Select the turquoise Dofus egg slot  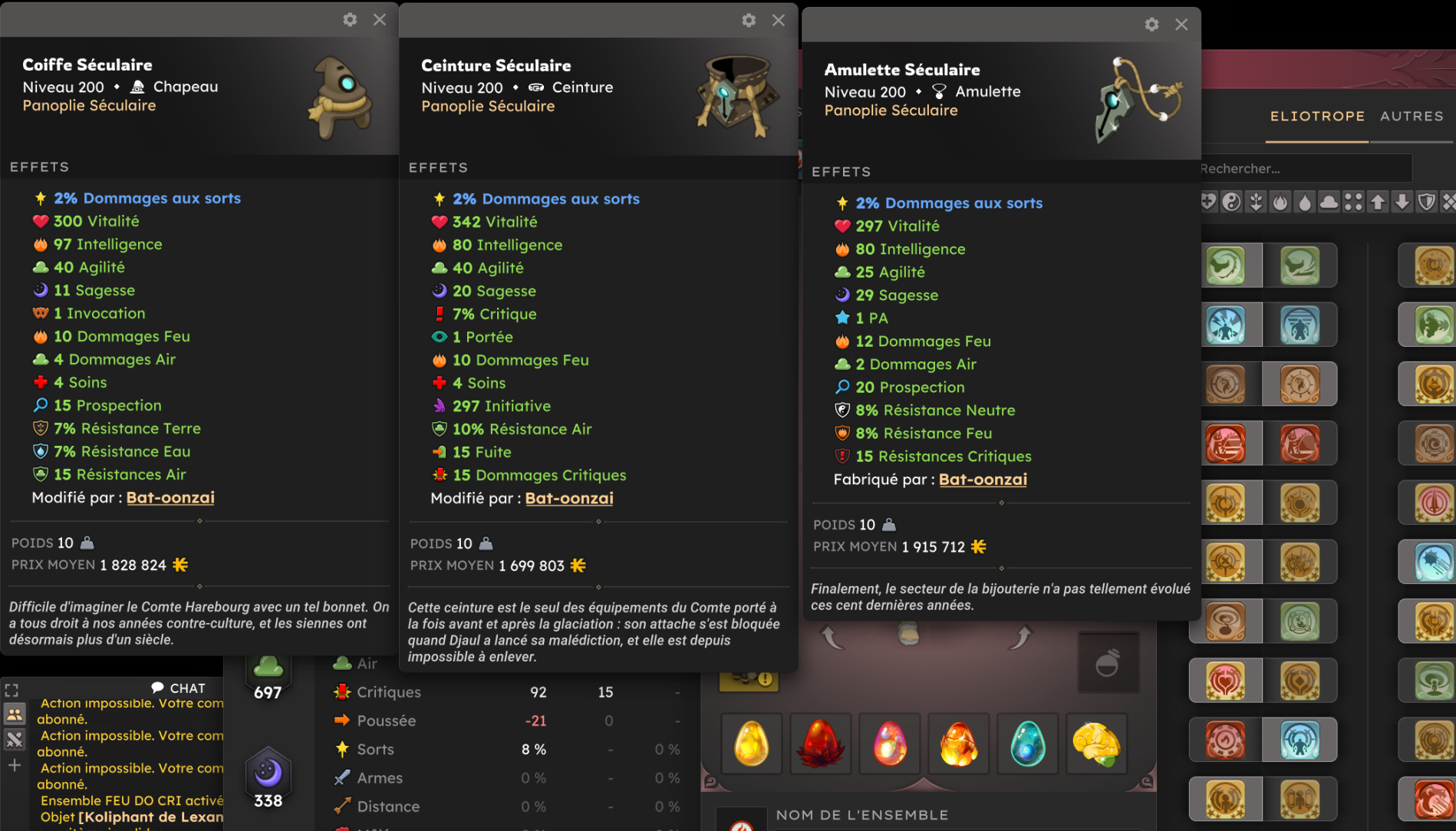[1027, 743]
